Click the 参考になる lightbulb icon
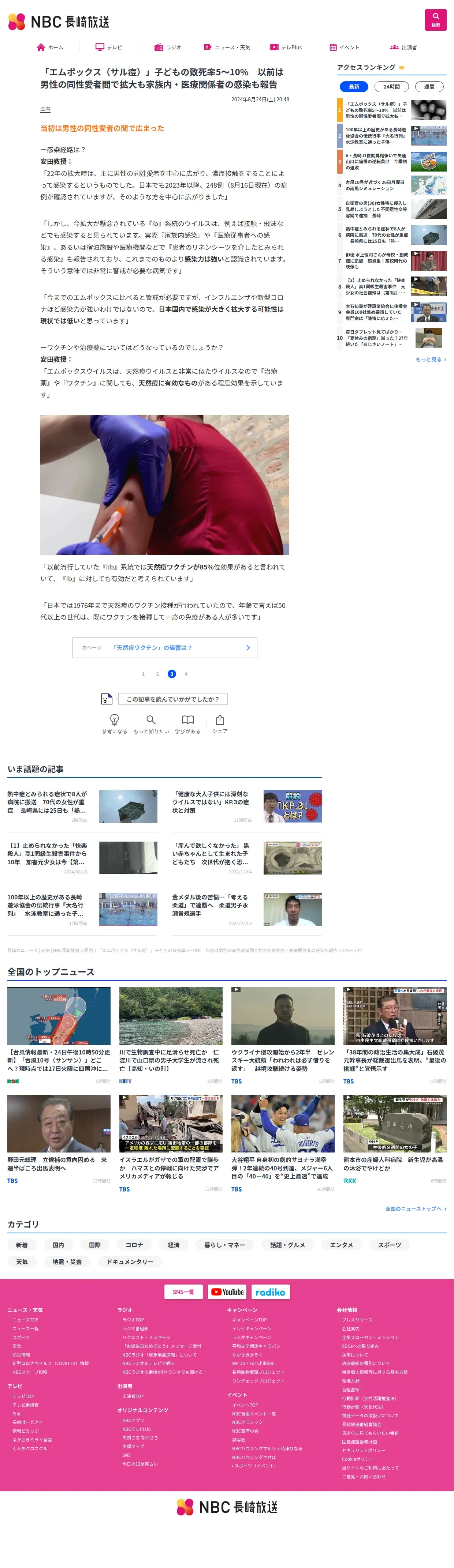The image size is (454, 1568). (x=114, y=720)
